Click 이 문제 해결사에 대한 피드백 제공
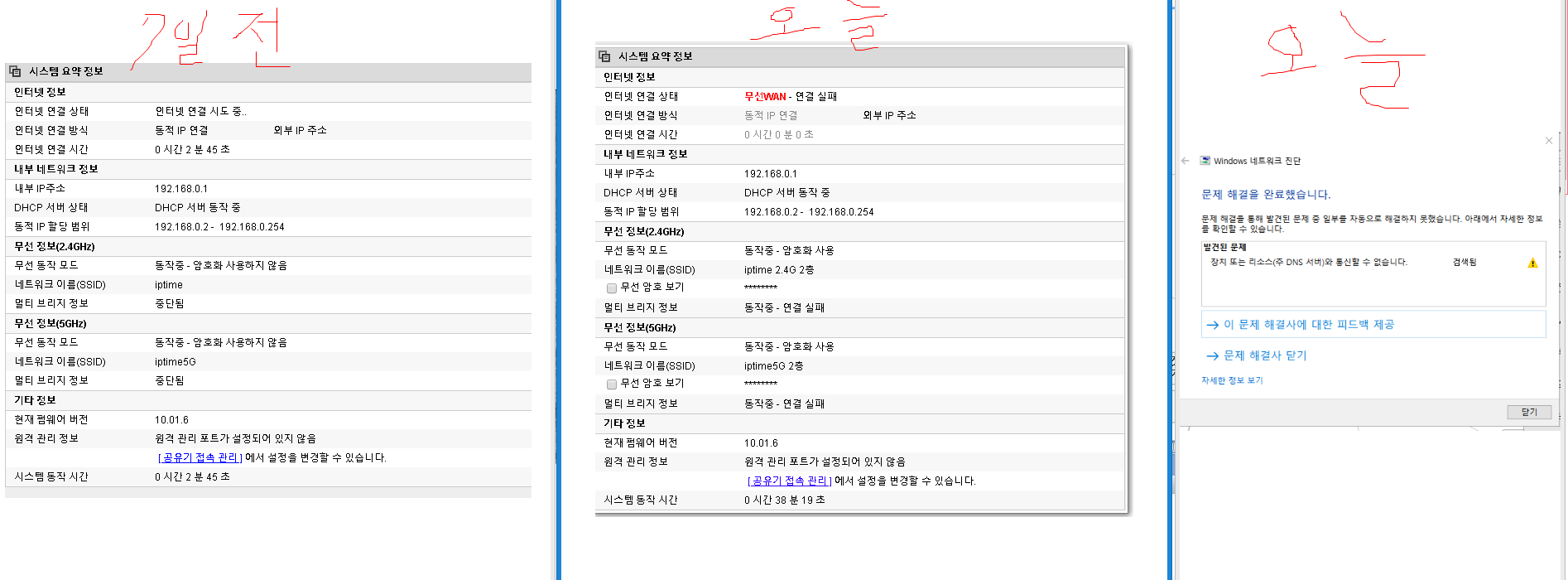The width and height of the screenshot is (1568, 580). [1309, 325]
